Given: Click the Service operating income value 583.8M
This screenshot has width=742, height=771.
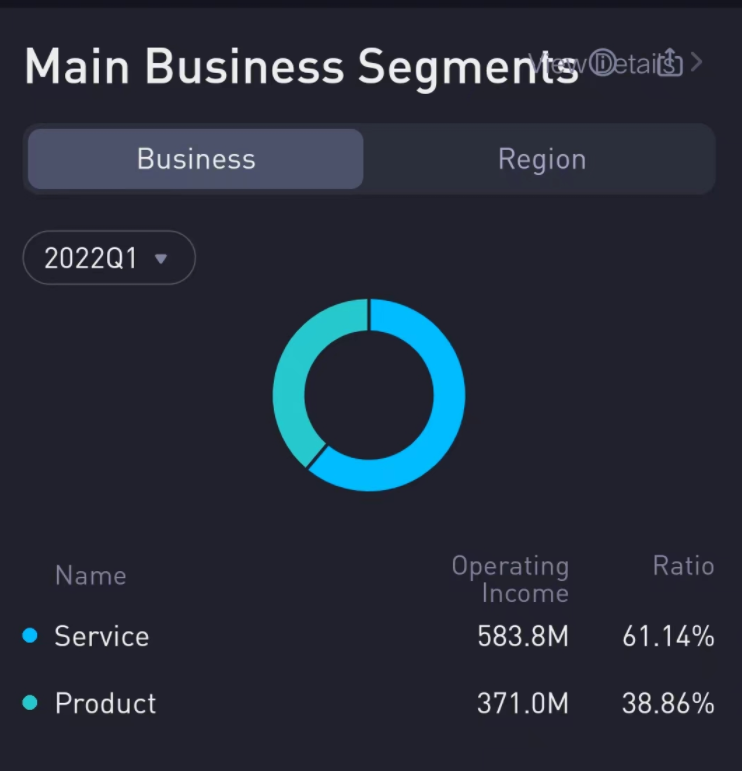Looking at the screenshot, I should click(522, 636).
